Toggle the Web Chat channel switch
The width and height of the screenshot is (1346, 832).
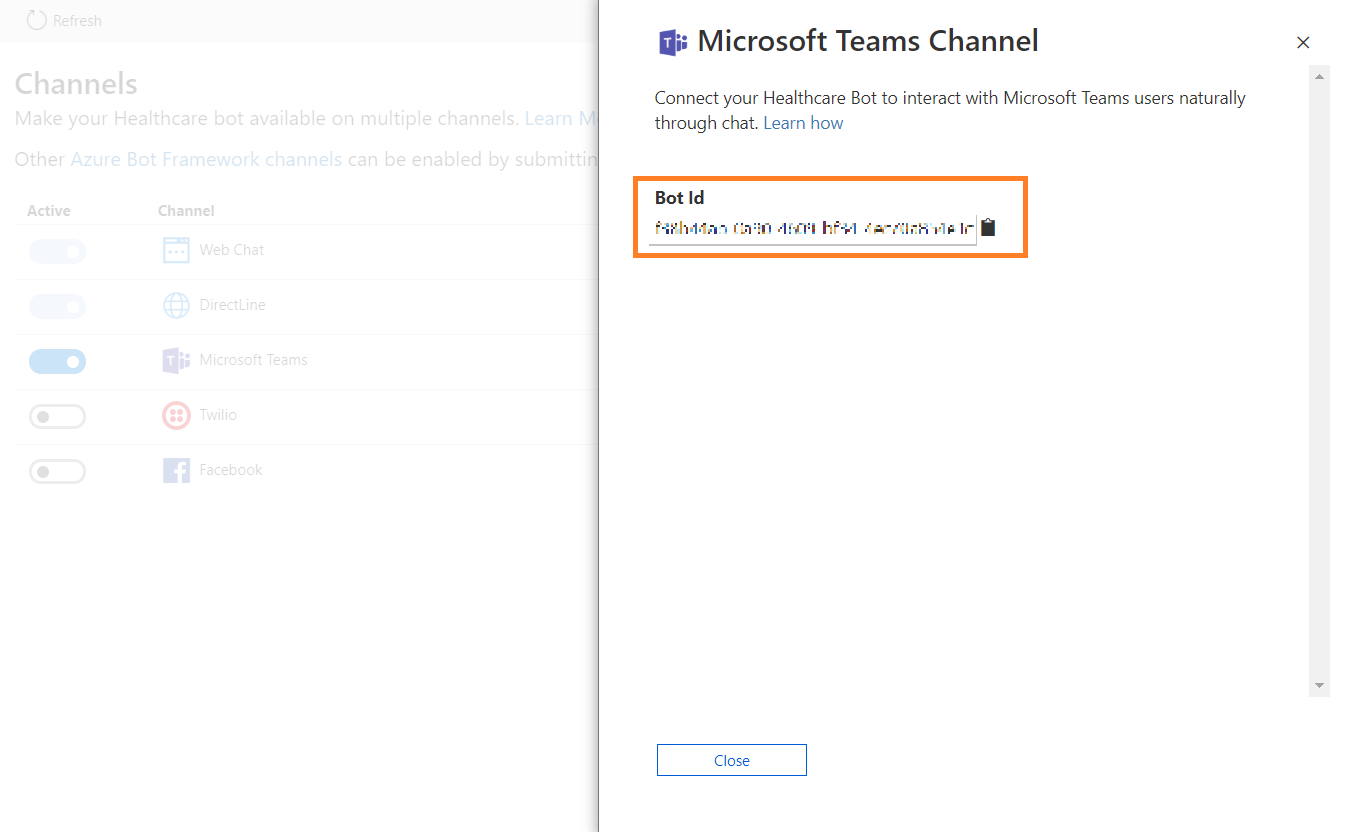(57, 251)
